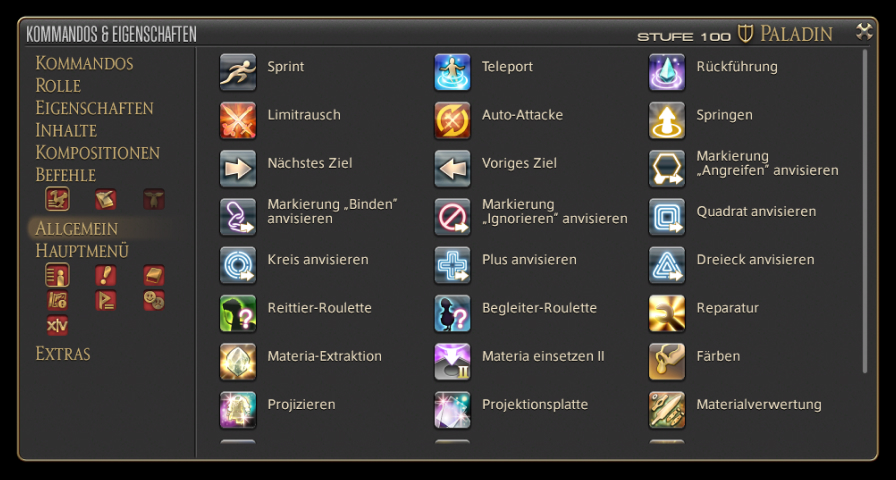
Task: Click the Reparatur hammer icon
Action: (x=667, y=314)
